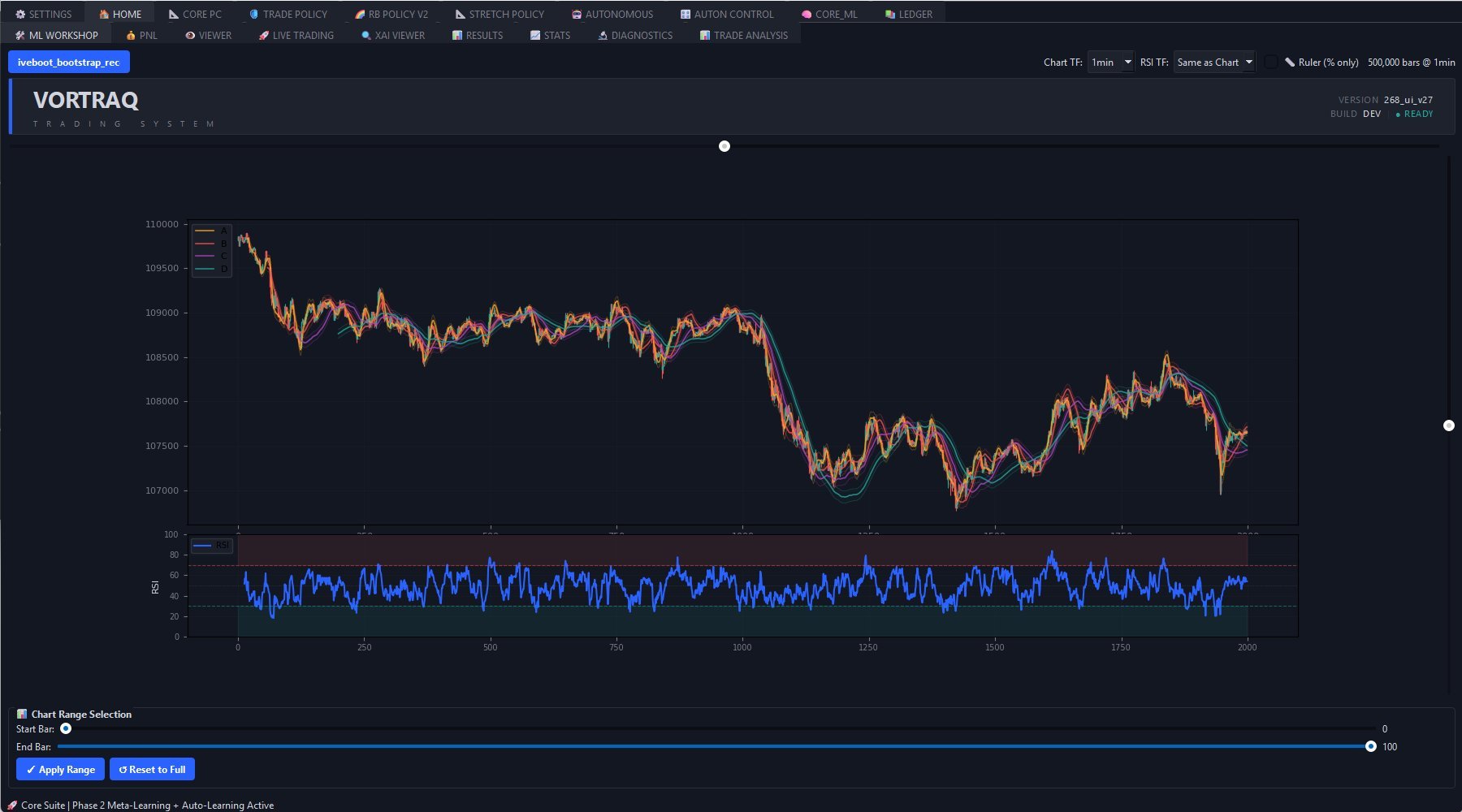1462x812 pixels.
Task: Click the RSI legend entry in lower chart
Action: tap(213, 545)
